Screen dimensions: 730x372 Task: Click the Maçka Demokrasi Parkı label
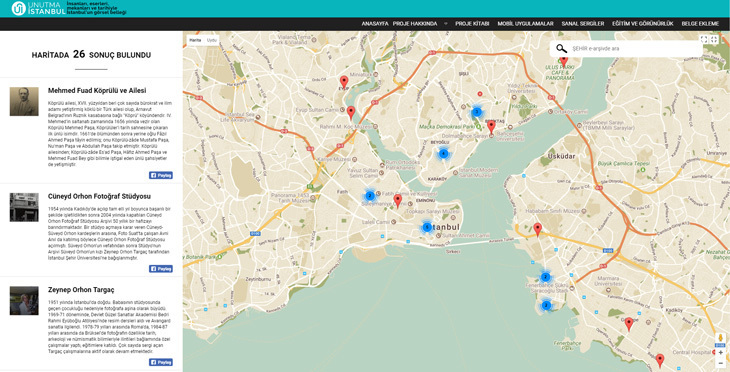coord(446,127)
